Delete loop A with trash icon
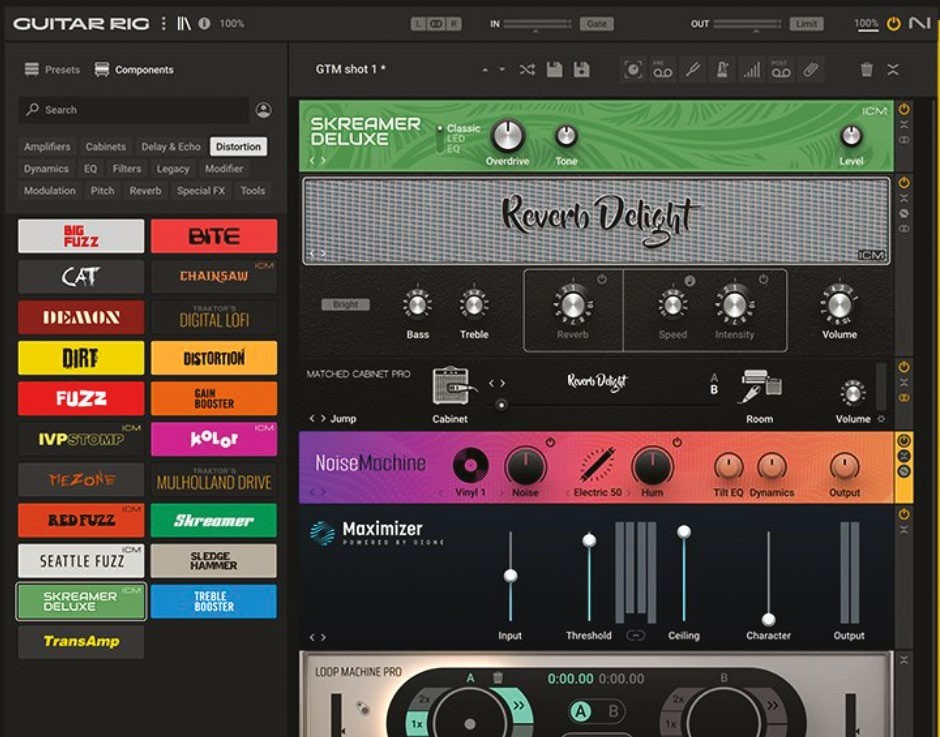 (x=498, y=678)
